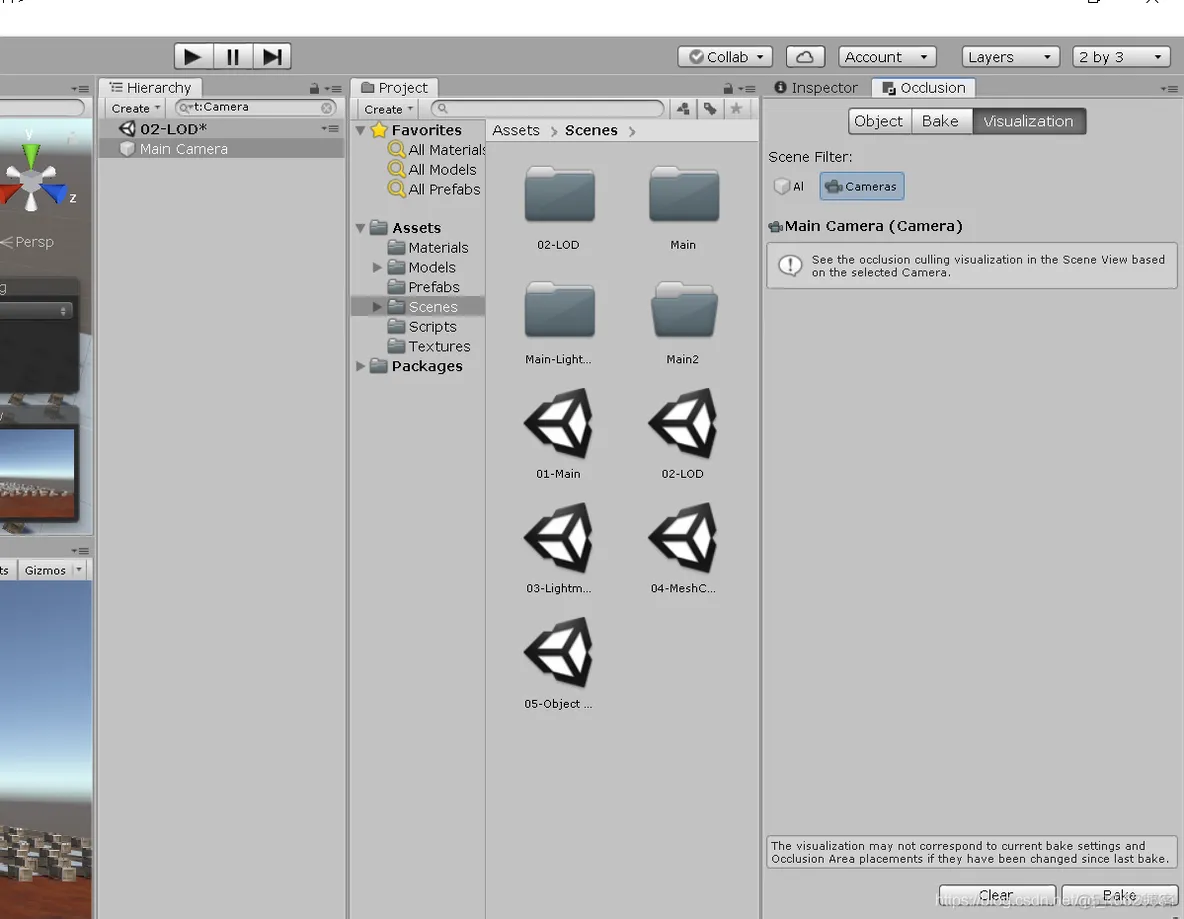Screen dimensions: 1184x919
Task: Select the 02-LOD scene asset
Action: tap(683, 424)
